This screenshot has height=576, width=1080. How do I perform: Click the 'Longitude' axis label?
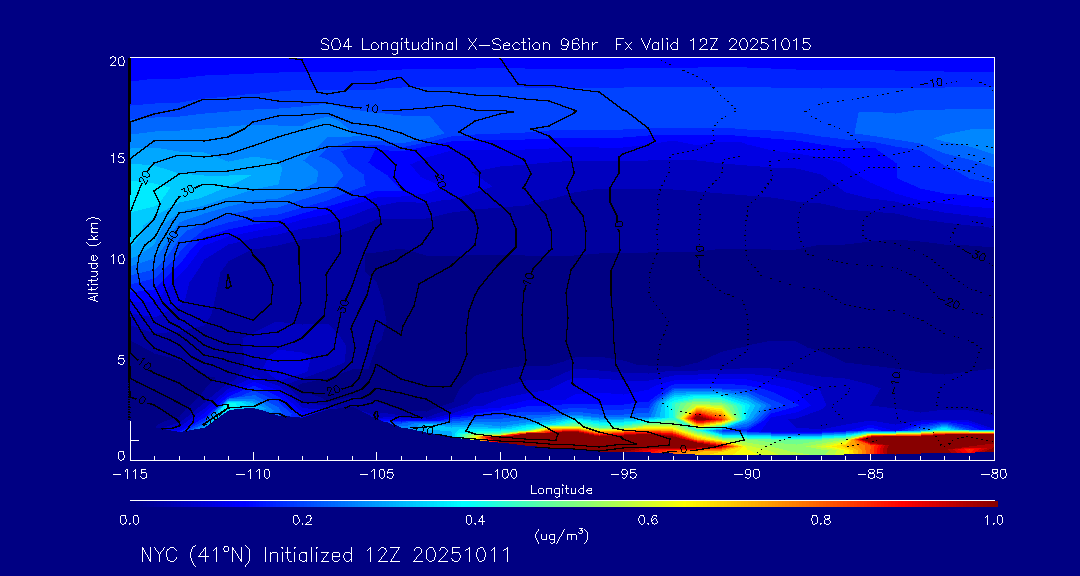click(x=561, y=490)
